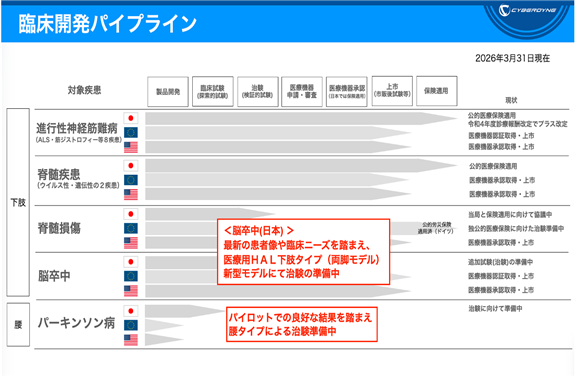Click Japan flag beside 進行性神経筋難病
Image resolution: width=576 pixels, height=377 pixels.
click(x=131, y=118)
